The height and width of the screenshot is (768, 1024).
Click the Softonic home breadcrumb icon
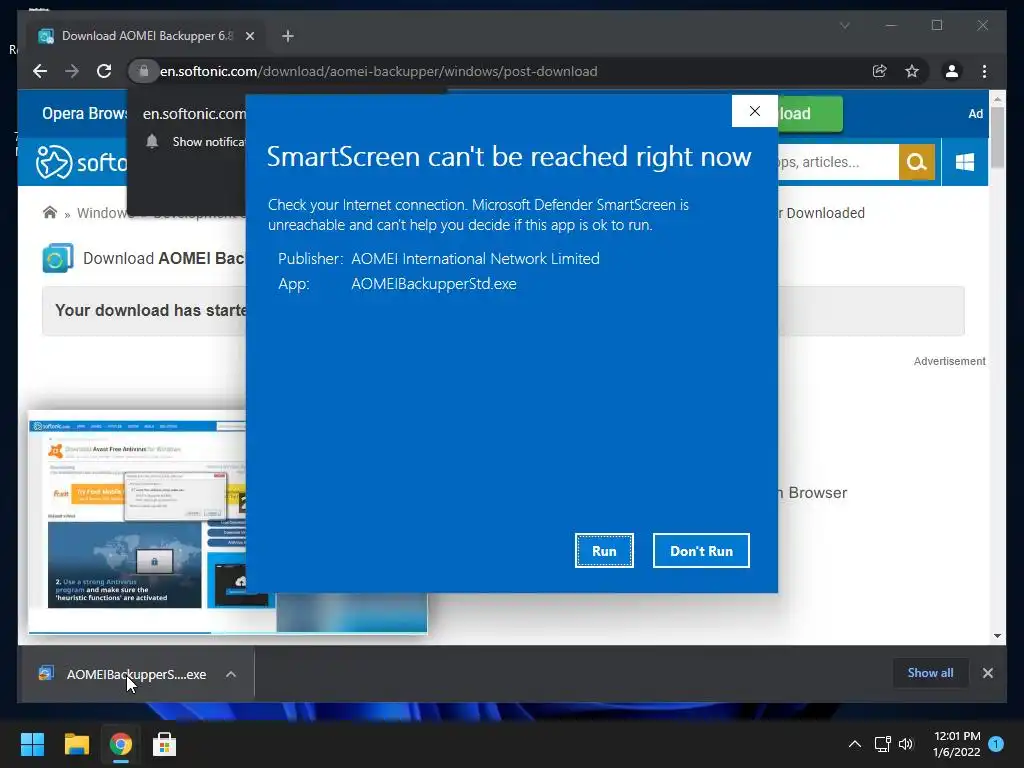tap(50, 213)
